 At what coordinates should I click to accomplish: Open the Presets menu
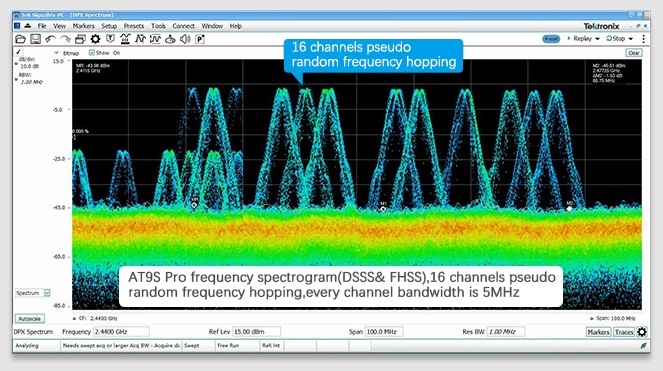(x=134, y=26)
